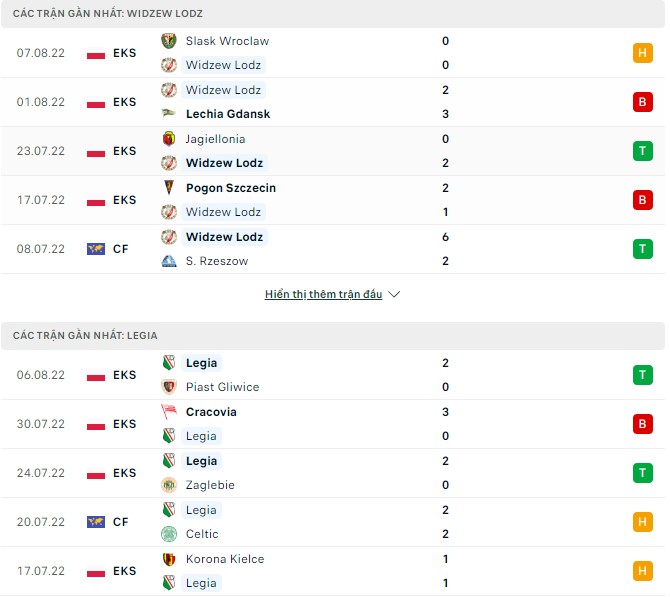Click the chevron beside 'Hiển thị thêm trận đấu'
Image resolution: width=670 pixels, height=597 pixels.
pos(394,295)
